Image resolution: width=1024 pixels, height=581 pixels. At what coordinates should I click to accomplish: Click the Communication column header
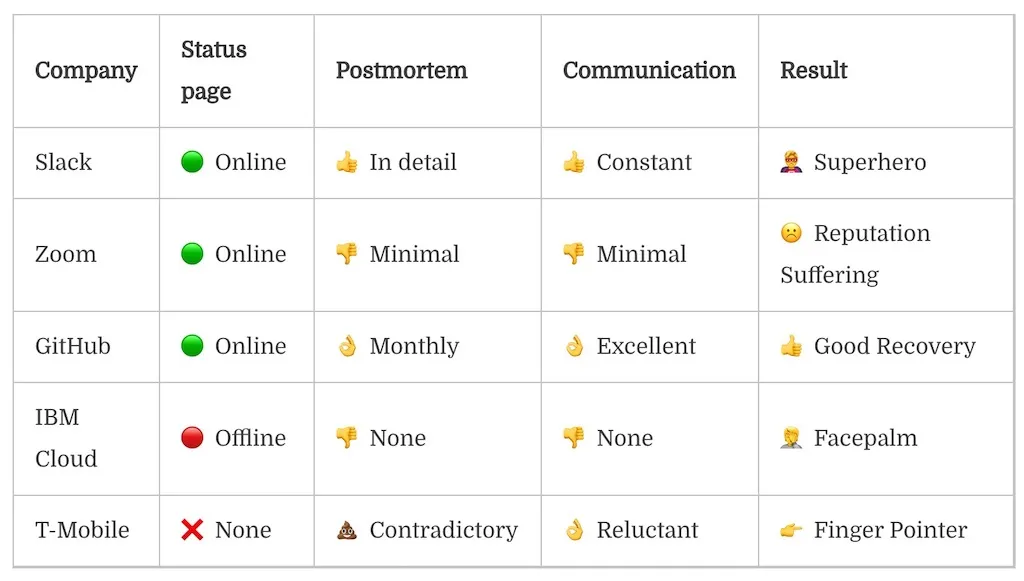point(649,71)
